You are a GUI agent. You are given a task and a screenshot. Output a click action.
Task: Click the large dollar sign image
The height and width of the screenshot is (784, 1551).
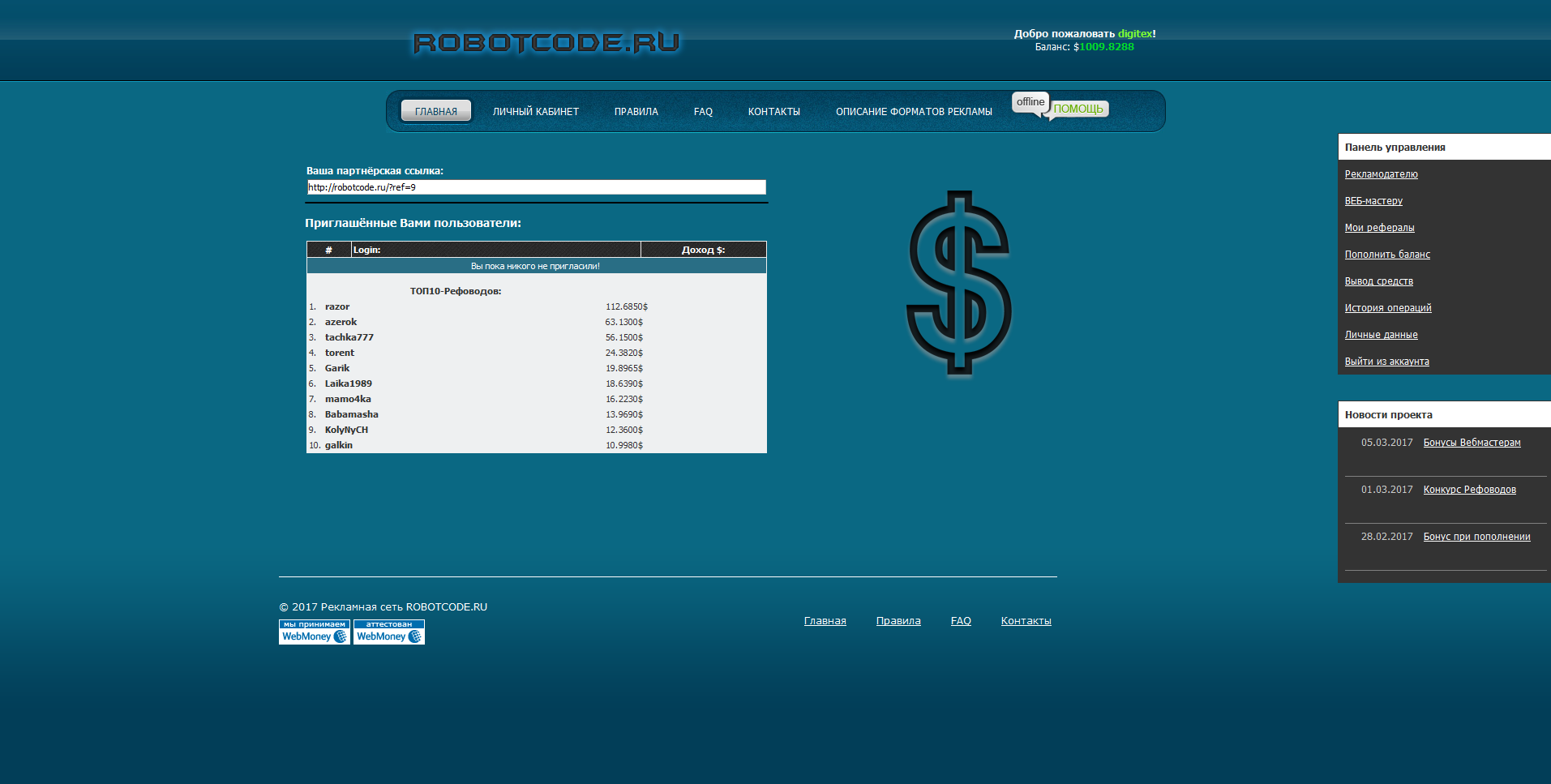pos(958,284)
